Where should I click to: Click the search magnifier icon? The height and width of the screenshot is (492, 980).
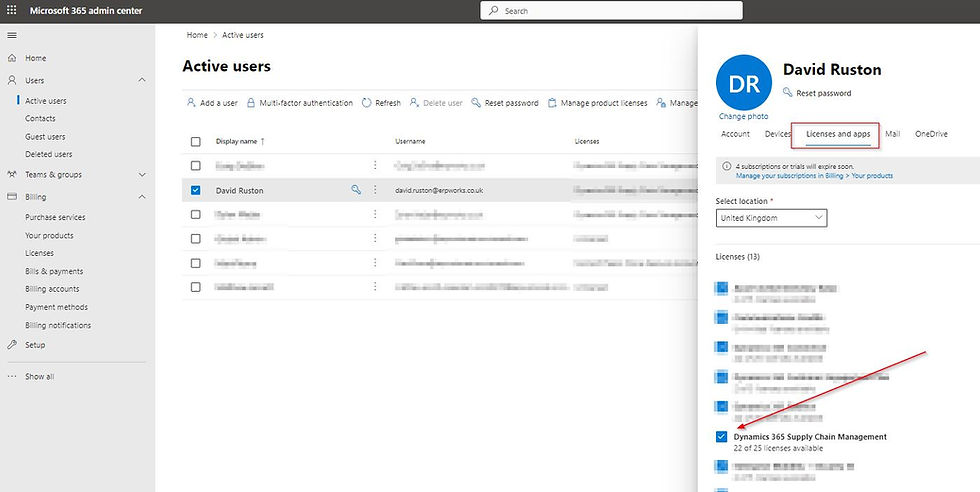click(x=494, y=11)
